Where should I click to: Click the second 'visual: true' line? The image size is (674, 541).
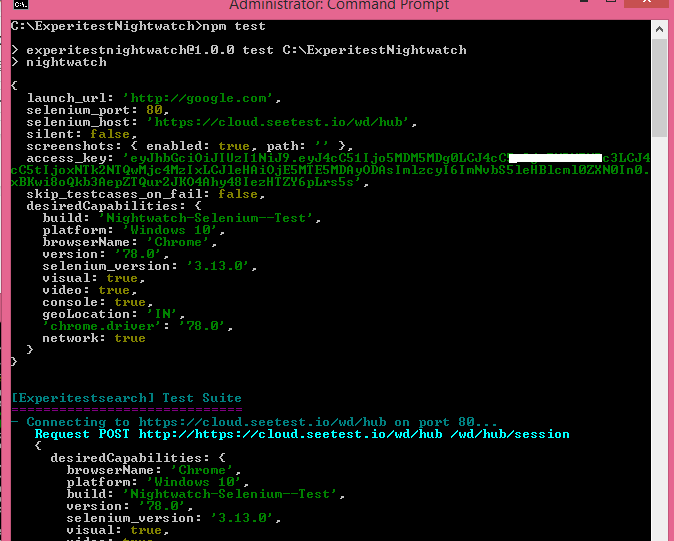pyautogui.click(x=117, y=530)
